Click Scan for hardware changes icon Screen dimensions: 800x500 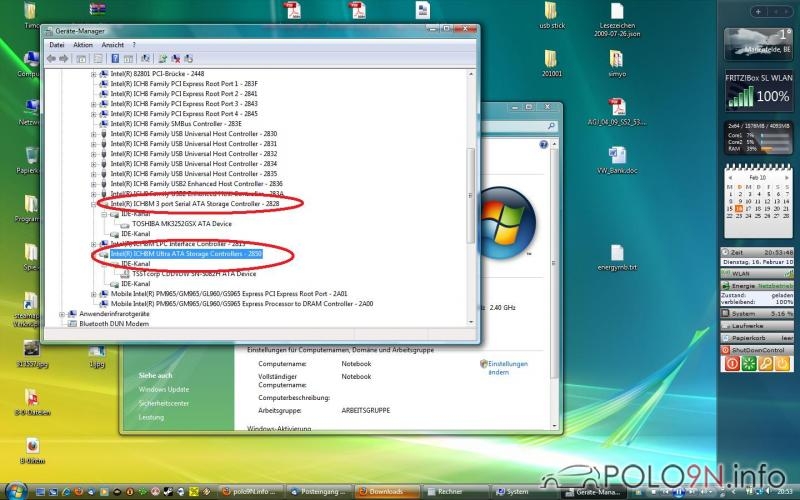[145, 59]
